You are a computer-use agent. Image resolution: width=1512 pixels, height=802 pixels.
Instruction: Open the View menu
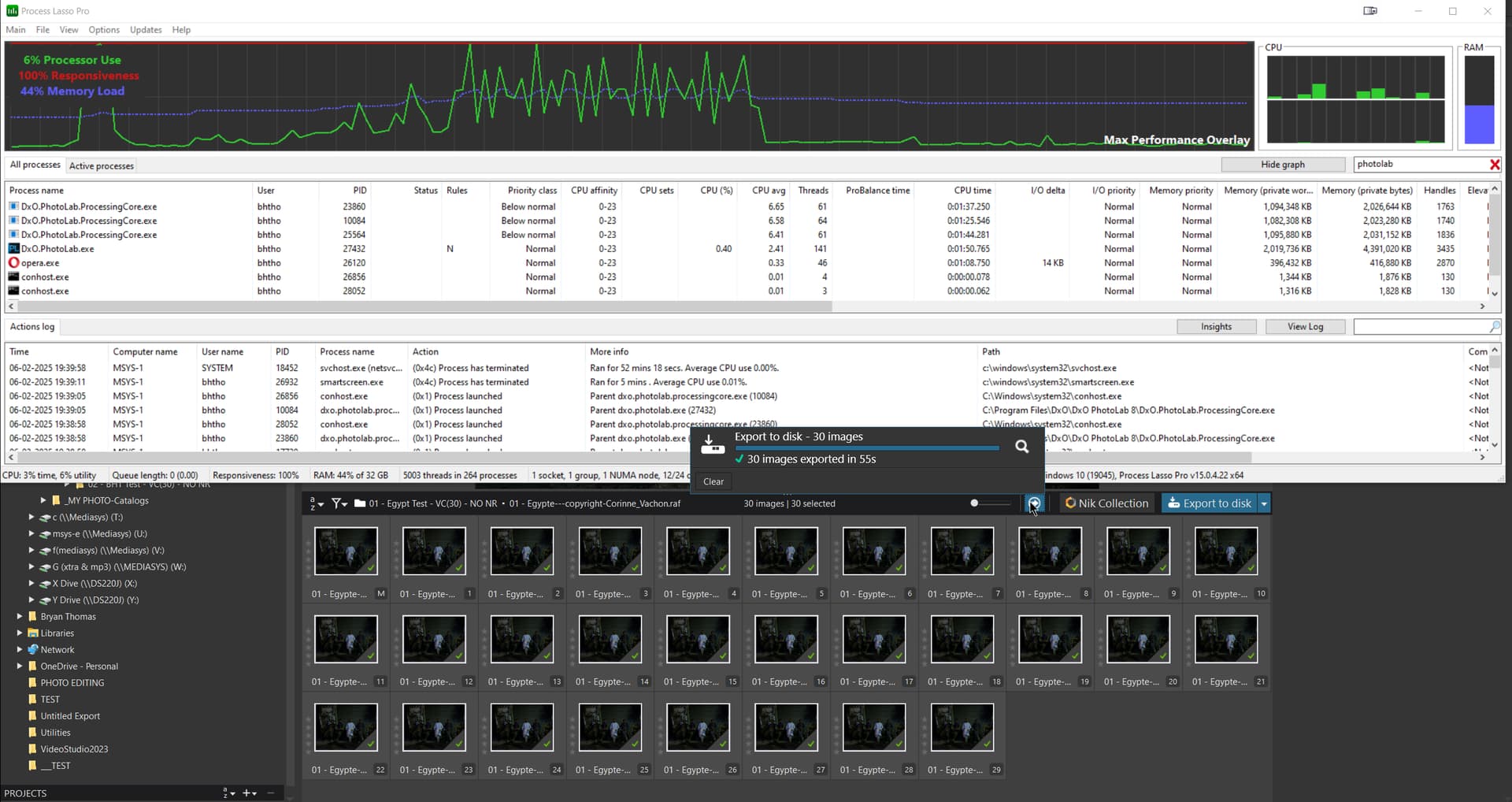pos(69,30)
